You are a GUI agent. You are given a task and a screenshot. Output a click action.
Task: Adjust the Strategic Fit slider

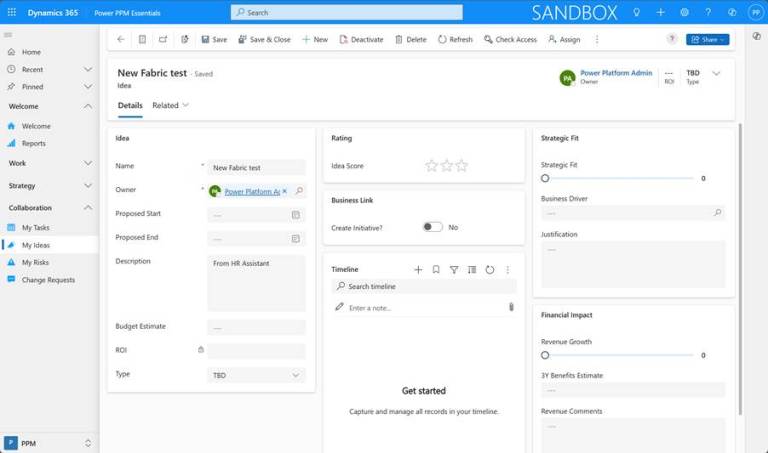(545, 178)
